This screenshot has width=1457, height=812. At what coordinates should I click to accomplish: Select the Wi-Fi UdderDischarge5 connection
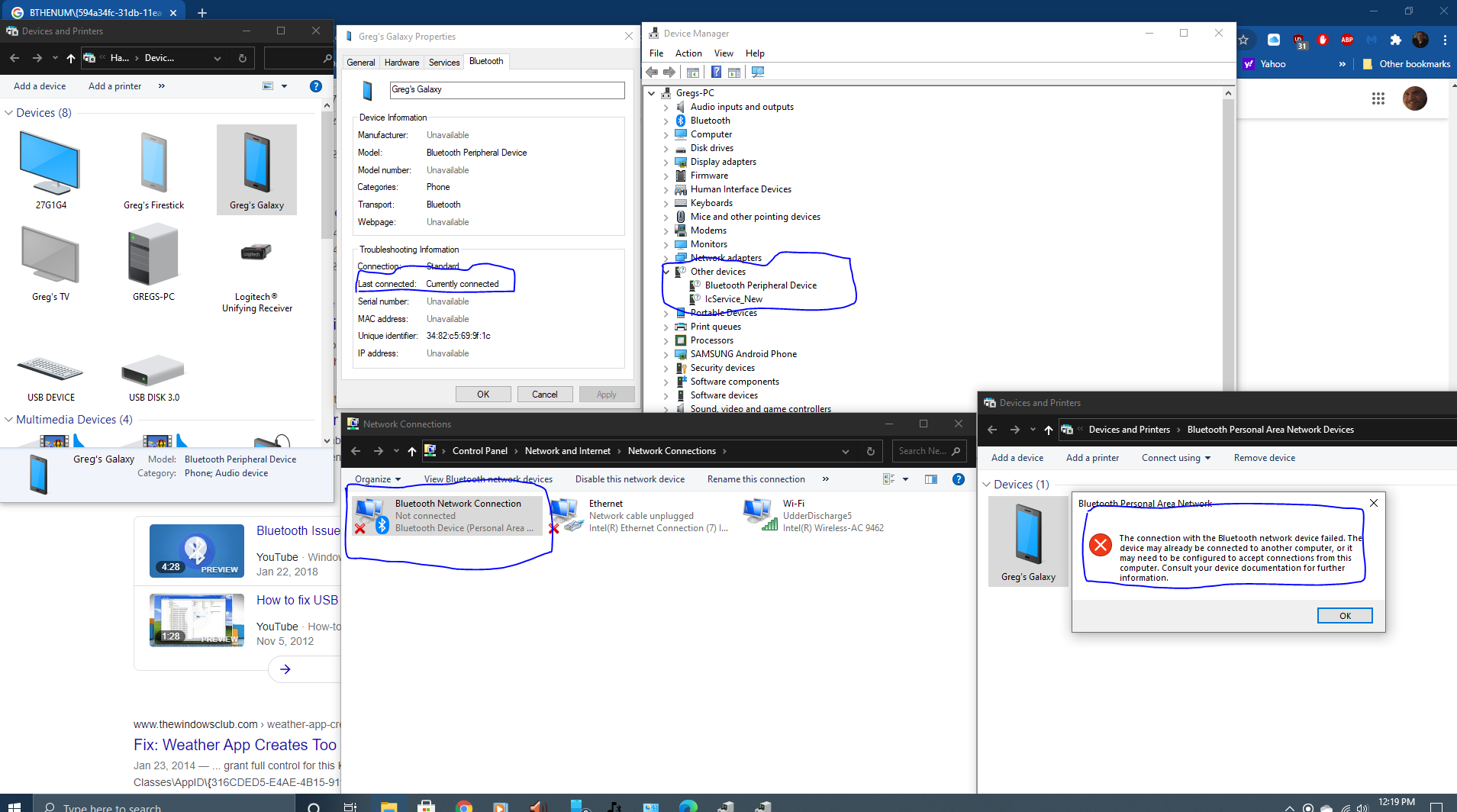point(814,516)
